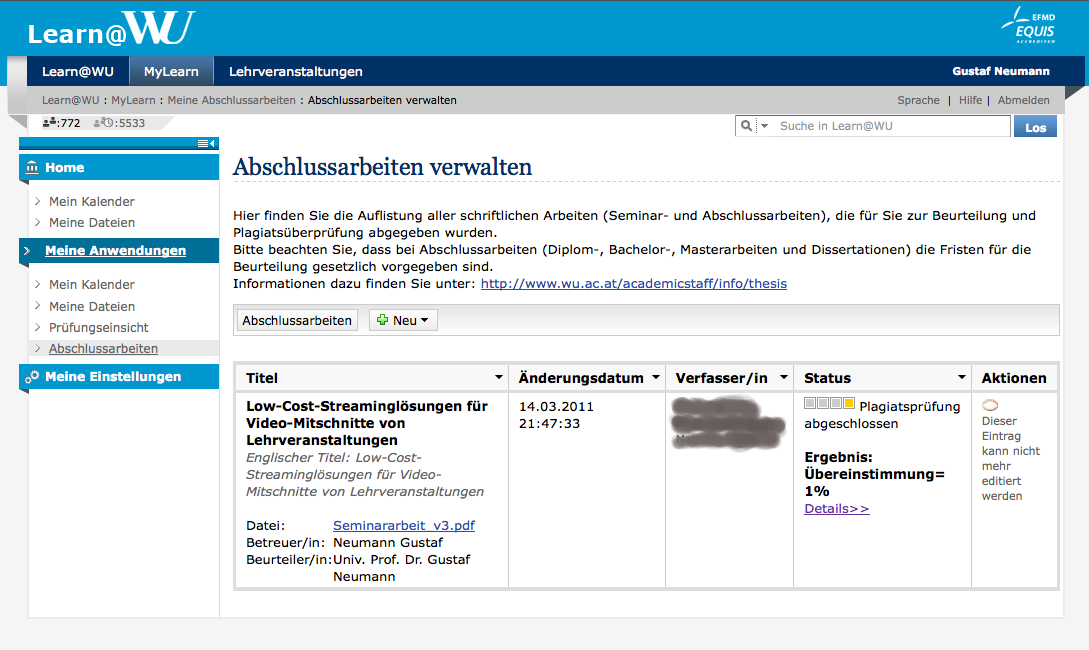
Task: Open the Seminararbeit_v3.pdf file link
Action: click(x=404, y=526)
